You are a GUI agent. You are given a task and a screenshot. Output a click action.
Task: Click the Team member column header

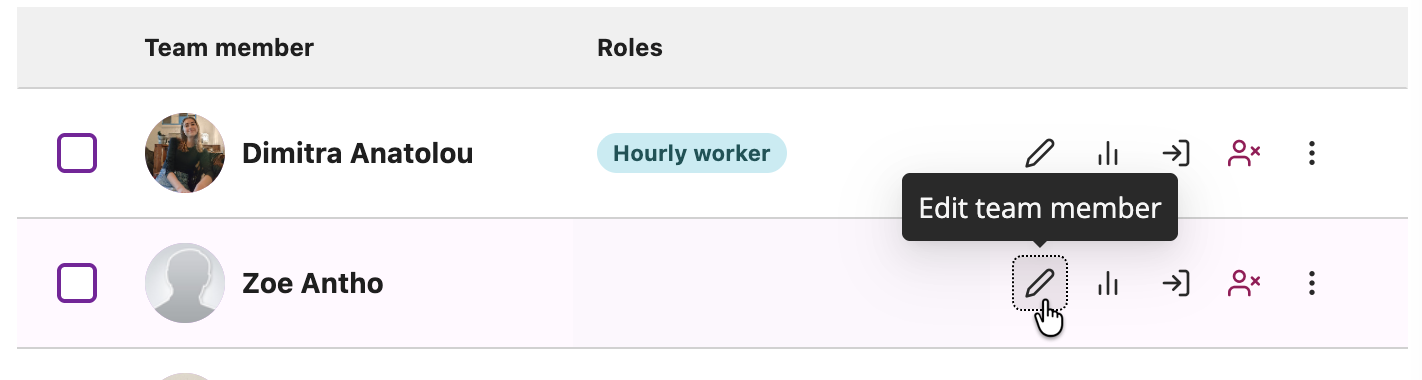tap(229, 47)
